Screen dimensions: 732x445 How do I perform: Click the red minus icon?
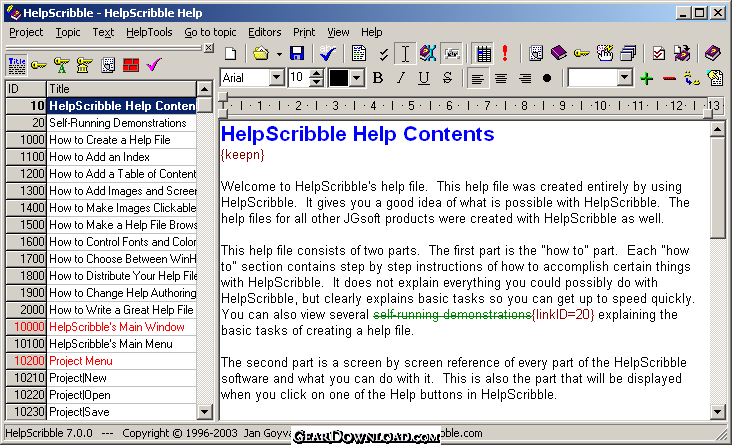tap(669, 78)
